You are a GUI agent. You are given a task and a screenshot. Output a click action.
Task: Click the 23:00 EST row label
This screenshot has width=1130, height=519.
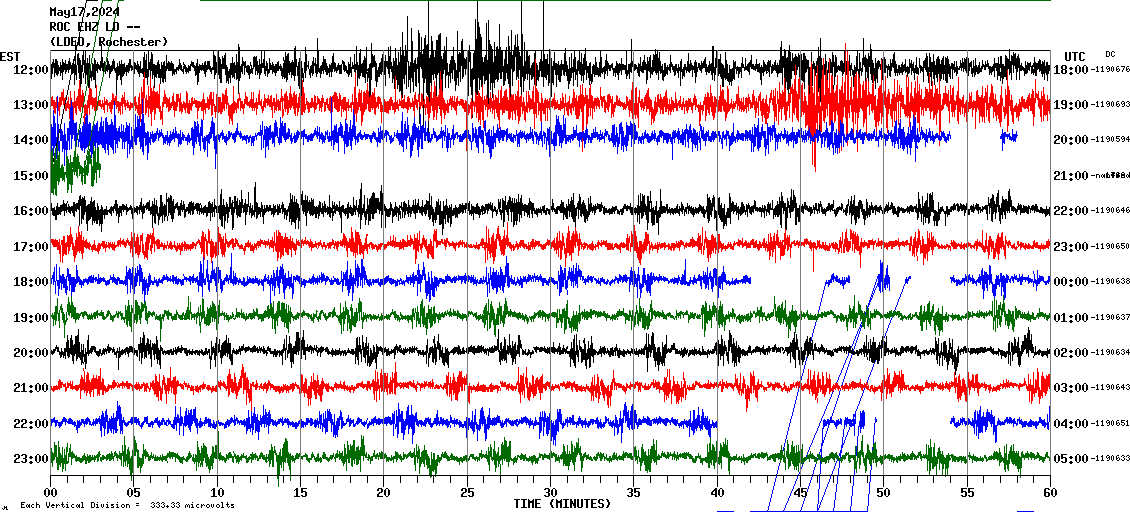[30, 458]
